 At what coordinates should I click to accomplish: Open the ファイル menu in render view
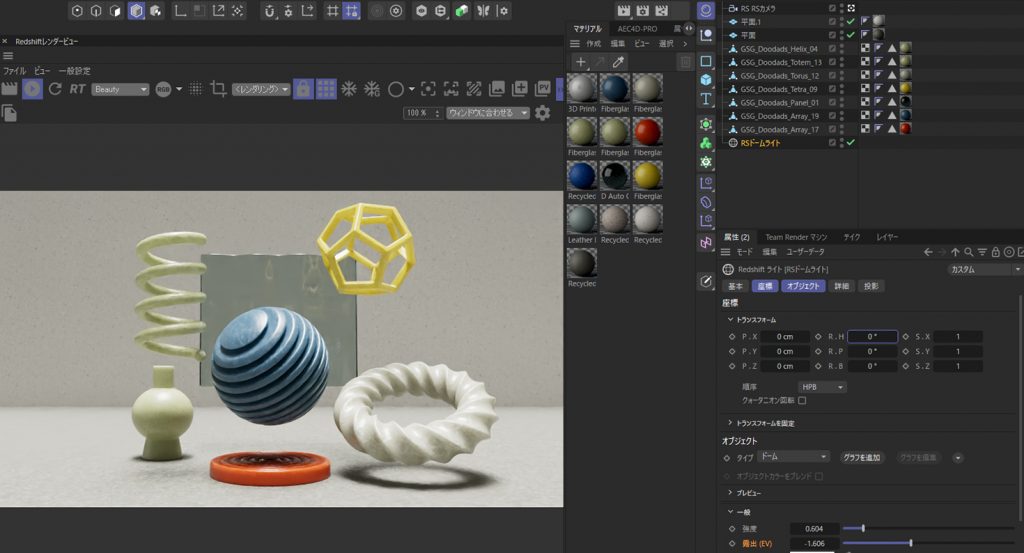[14, 71]
